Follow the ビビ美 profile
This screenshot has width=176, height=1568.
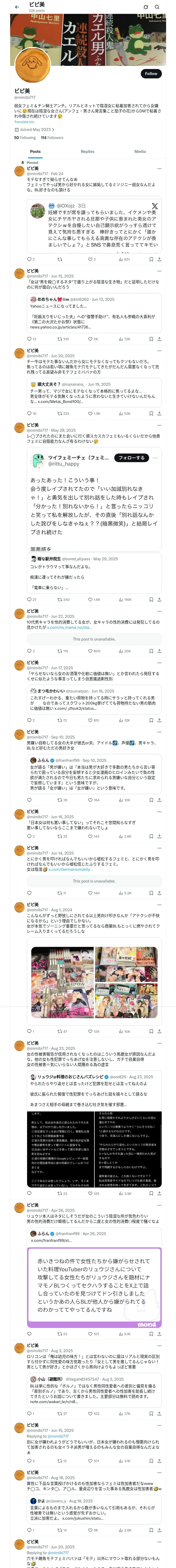(151, 74)
